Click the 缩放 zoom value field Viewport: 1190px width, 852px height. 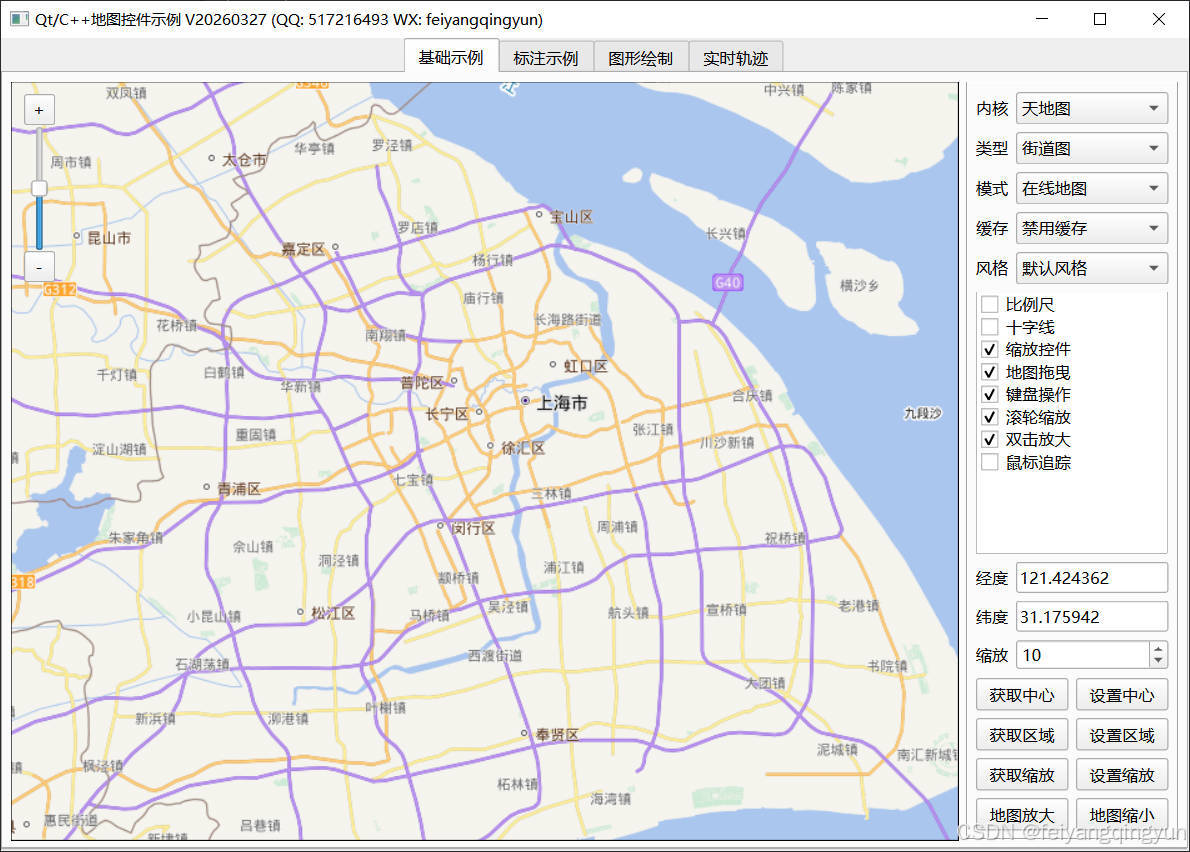[x=1083, y=656]
